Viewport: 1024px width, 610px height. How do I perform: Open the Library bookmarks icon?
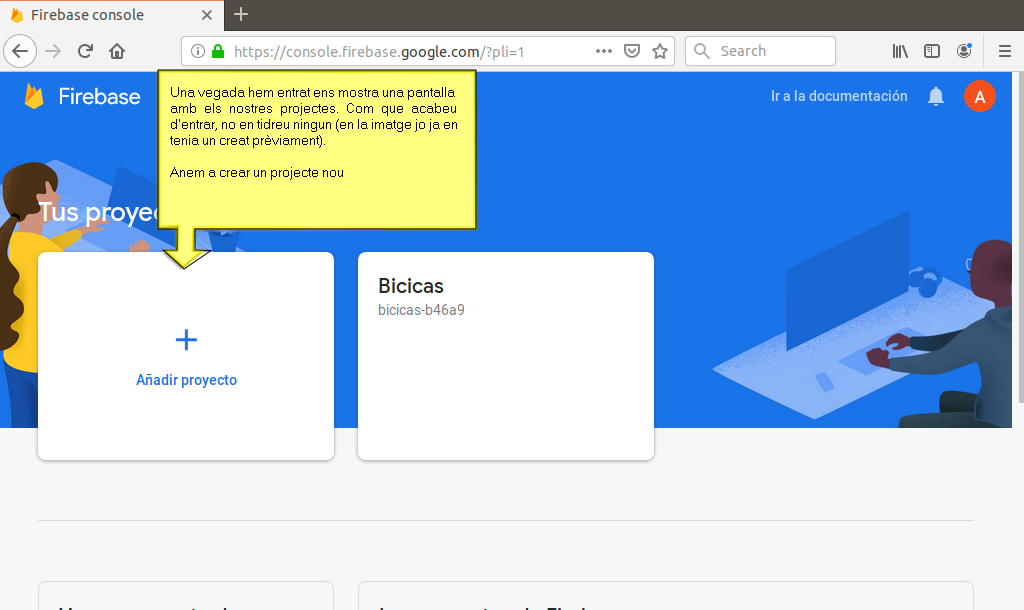900,51
